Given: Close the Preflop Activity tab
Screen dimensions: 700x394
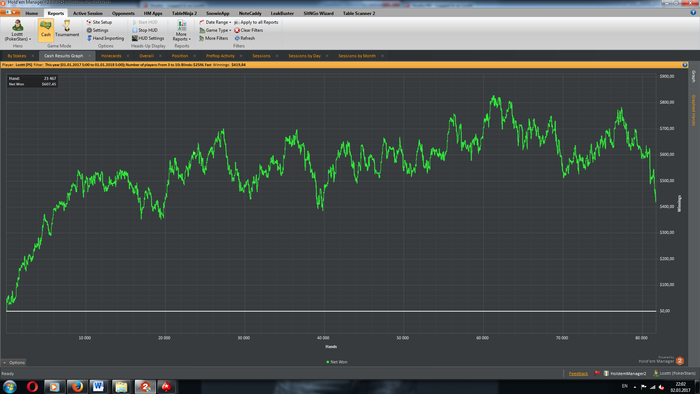Looking at the screenshot, I should tap(241, 56).
